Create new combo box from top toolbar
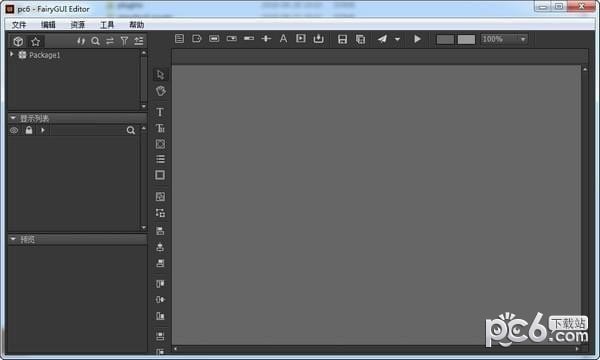The image size is (600, 360). pyautogui.click(x=232, y=39)
